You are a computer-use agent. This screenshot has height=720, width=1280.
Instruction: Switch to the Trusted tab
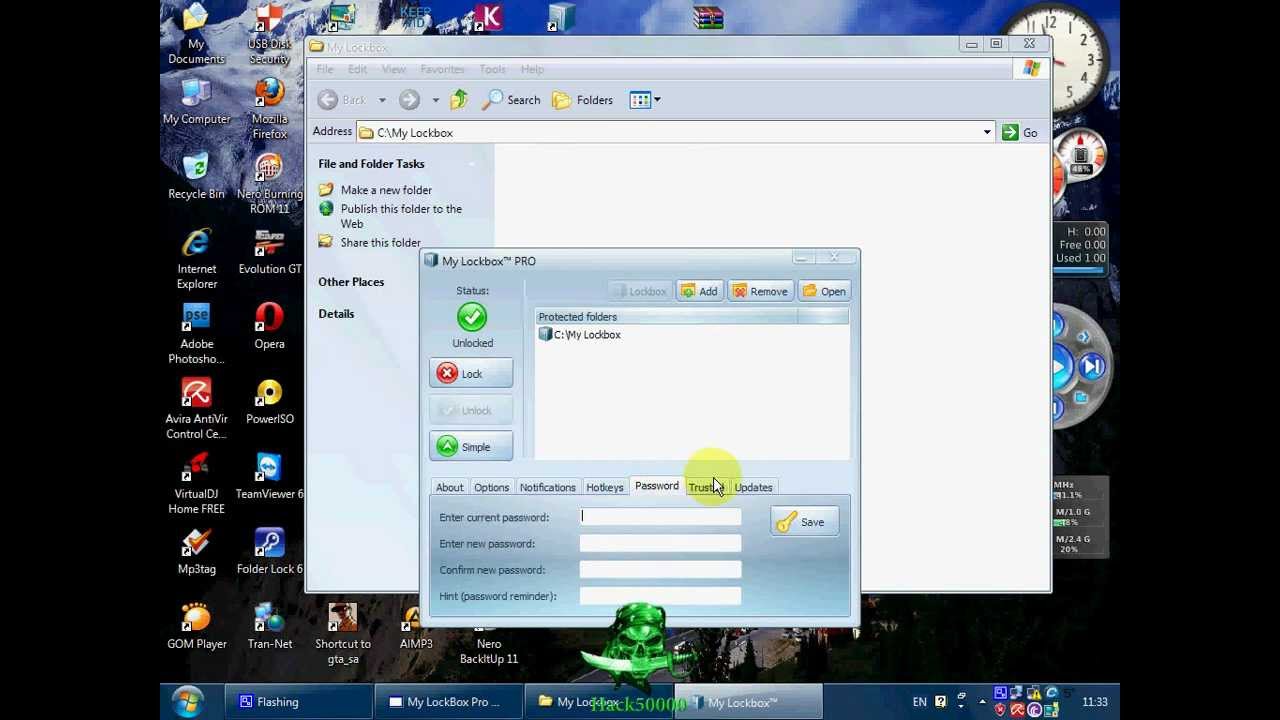tap(704, 487)
